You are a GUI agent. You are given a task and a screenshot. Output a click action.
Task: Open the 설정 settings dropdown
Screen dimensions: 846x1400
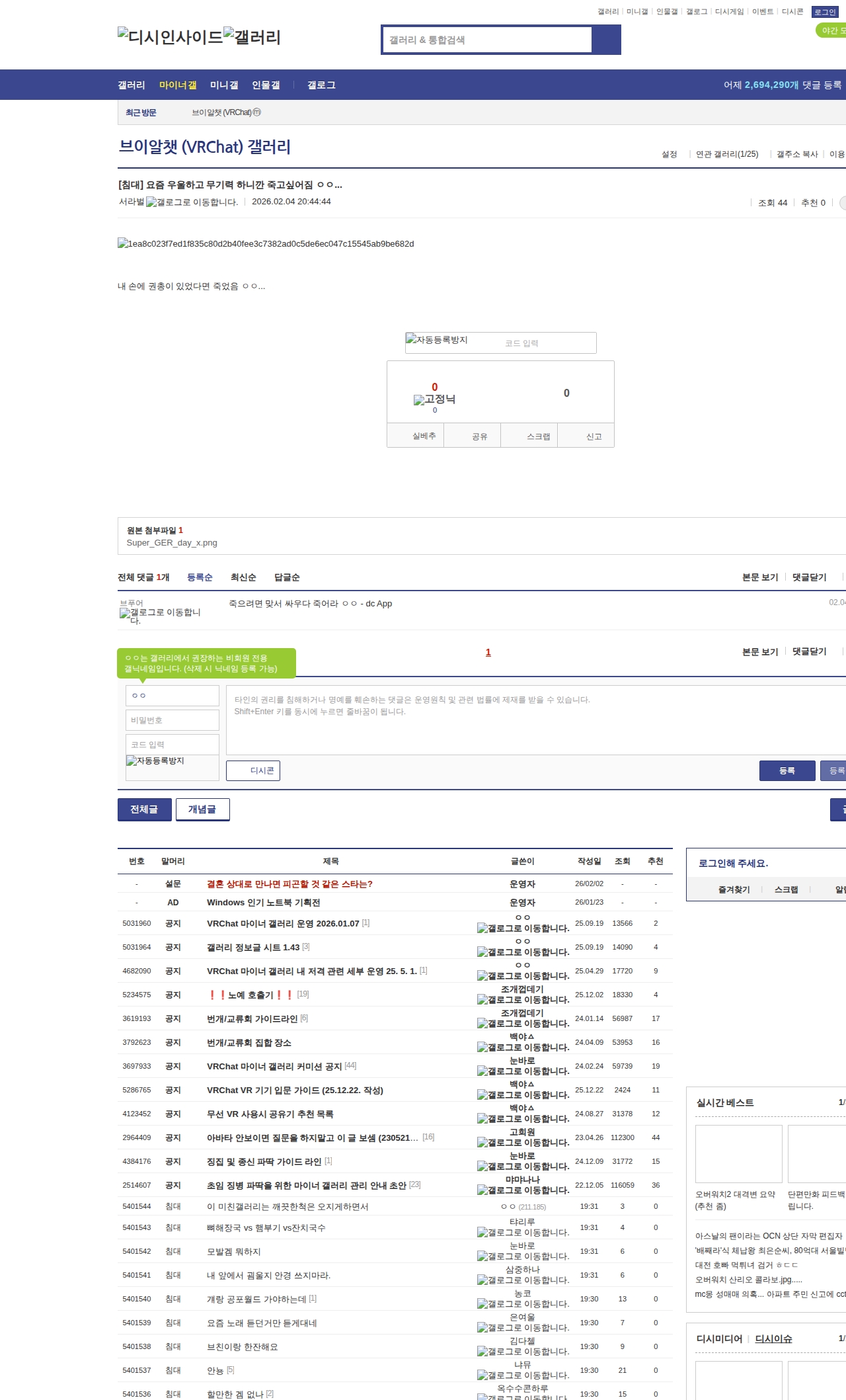click(x=669, y=154)
